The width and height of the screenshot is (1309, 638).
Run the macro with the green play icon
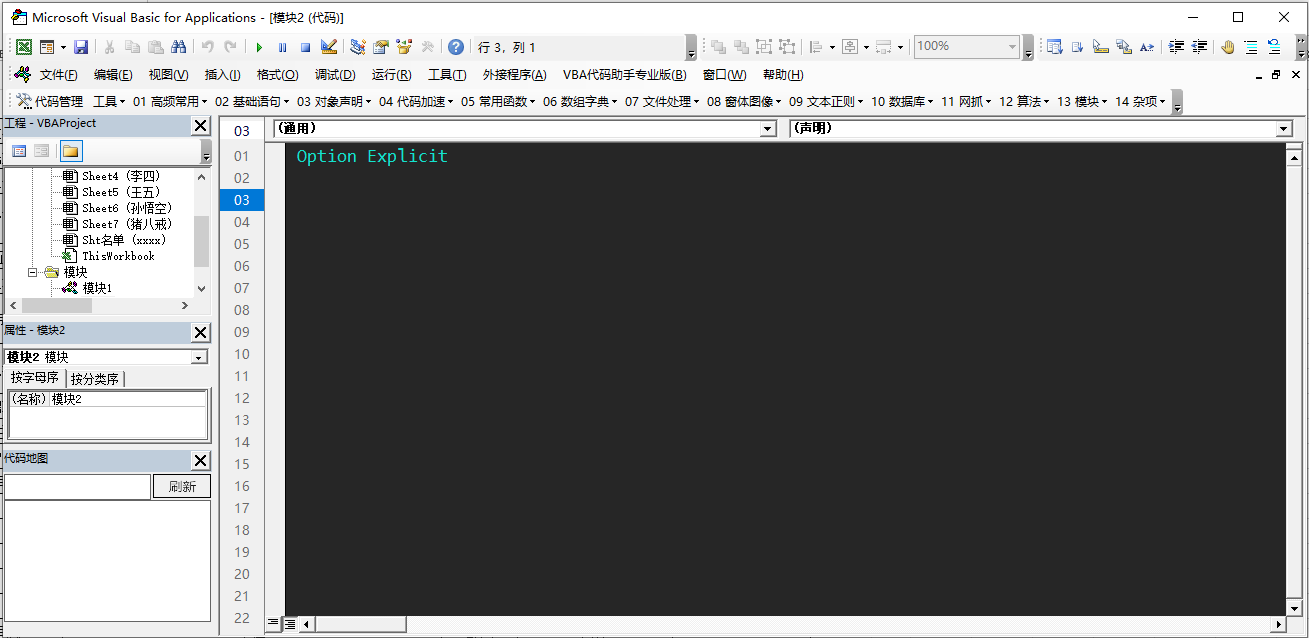259,47
